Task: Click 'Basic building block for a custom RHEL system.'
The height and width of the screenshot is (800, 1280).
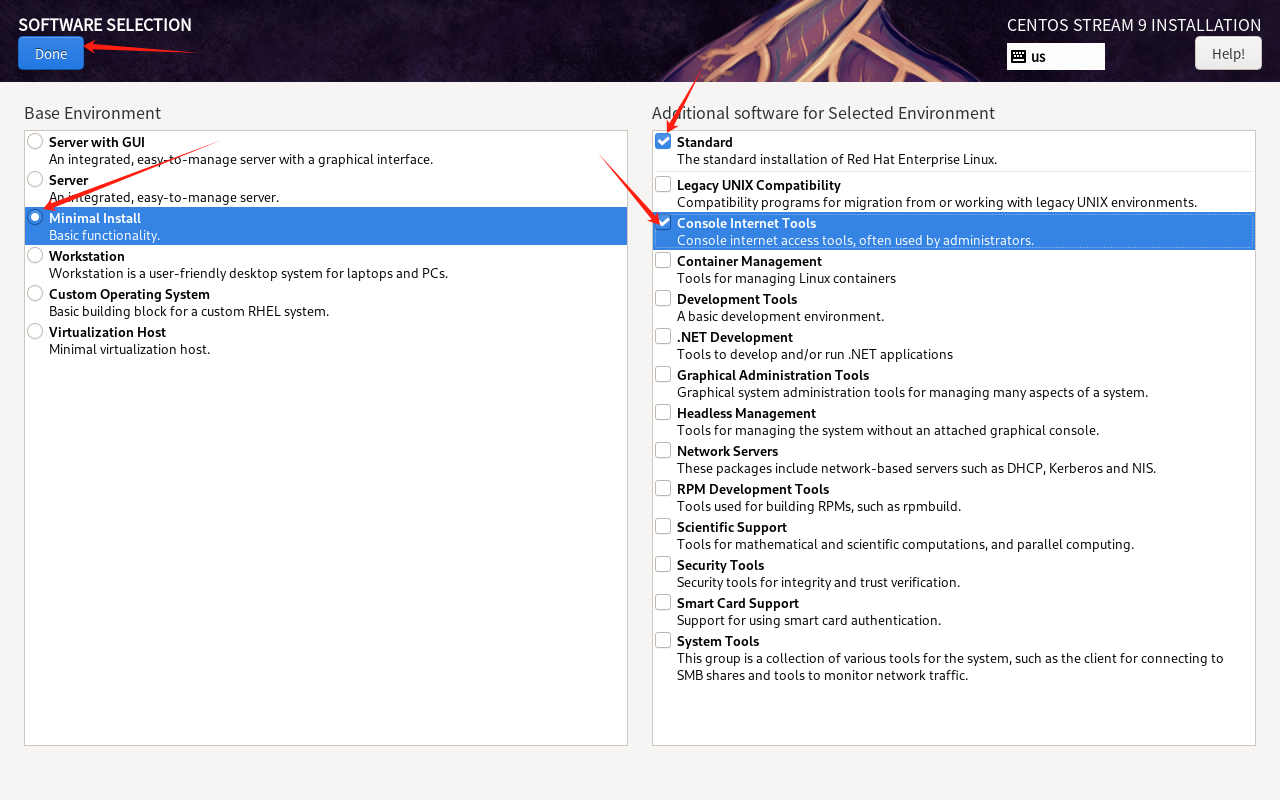Action: pos(189,311)
